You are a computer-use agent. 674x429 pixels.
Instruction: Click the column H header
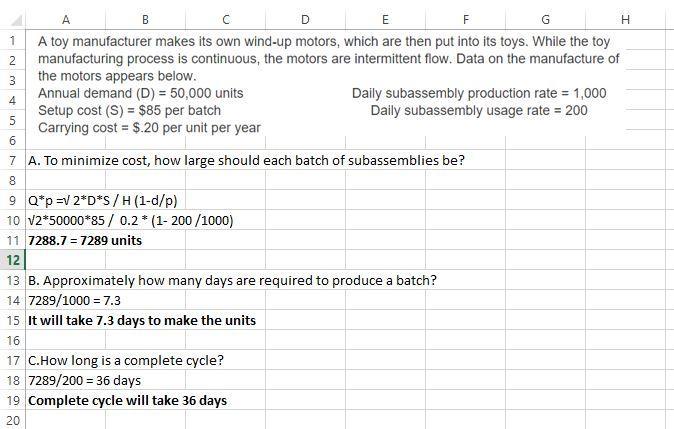coord(625,19)
